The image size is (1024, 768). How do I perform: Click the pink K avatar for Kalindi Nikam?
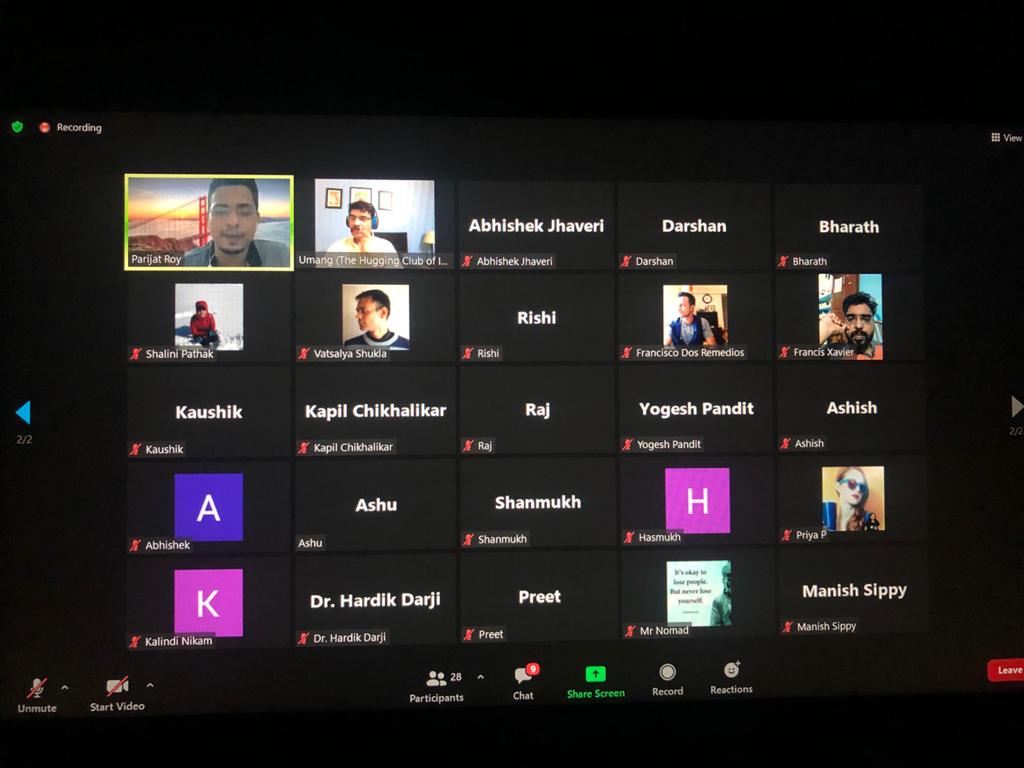click(x=209, y=602)
